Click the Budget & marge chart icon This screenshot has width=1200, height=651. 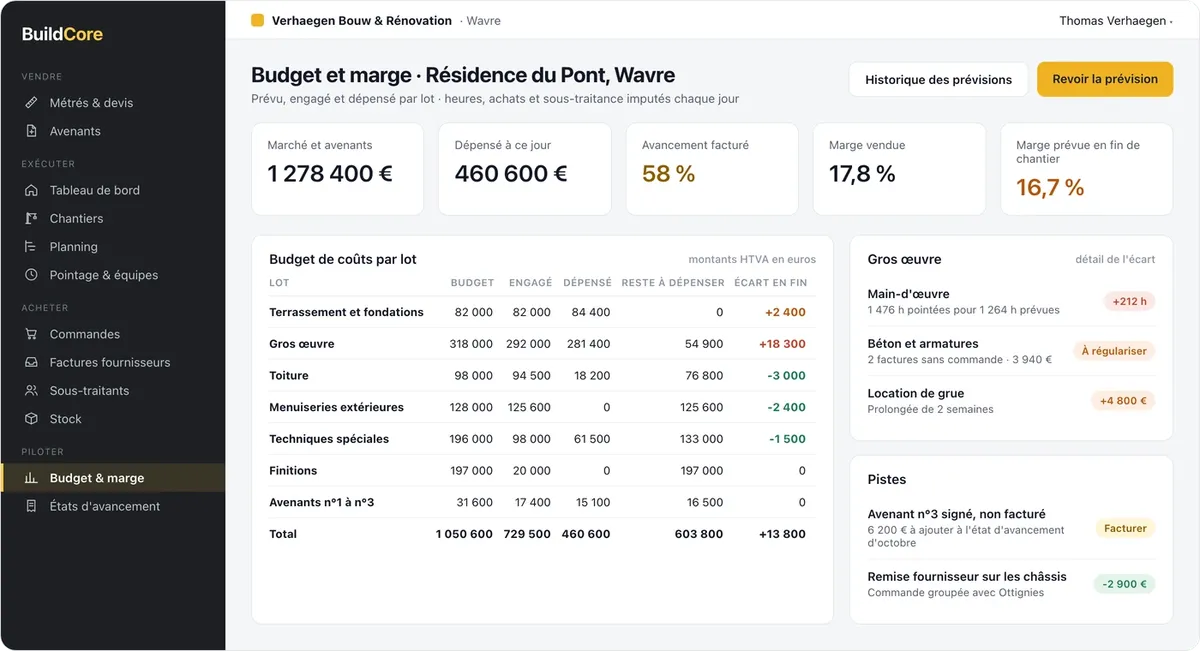tap(31, 478)
